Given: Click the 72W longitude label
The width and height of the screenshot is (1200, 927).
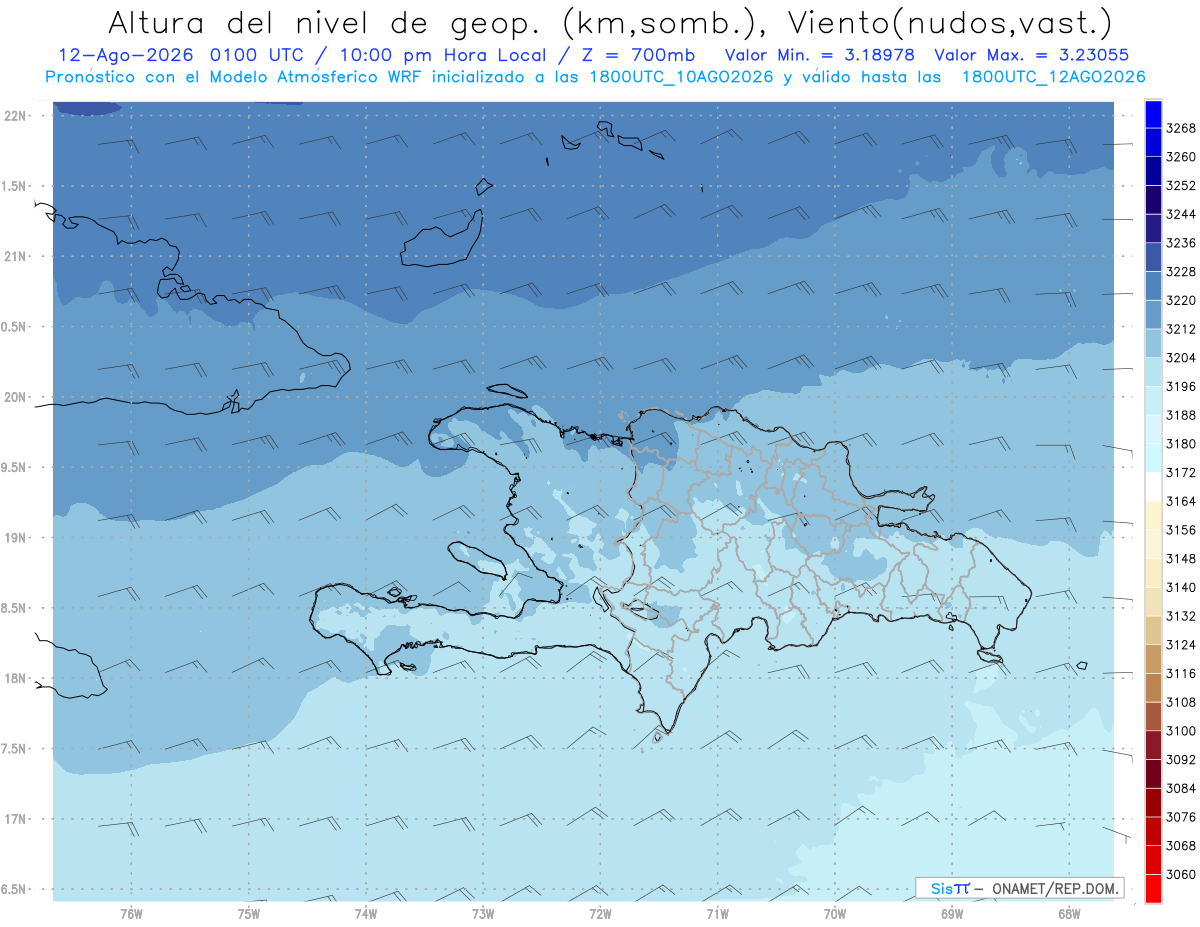Looking at the screenshot, I should coord(601,914).
